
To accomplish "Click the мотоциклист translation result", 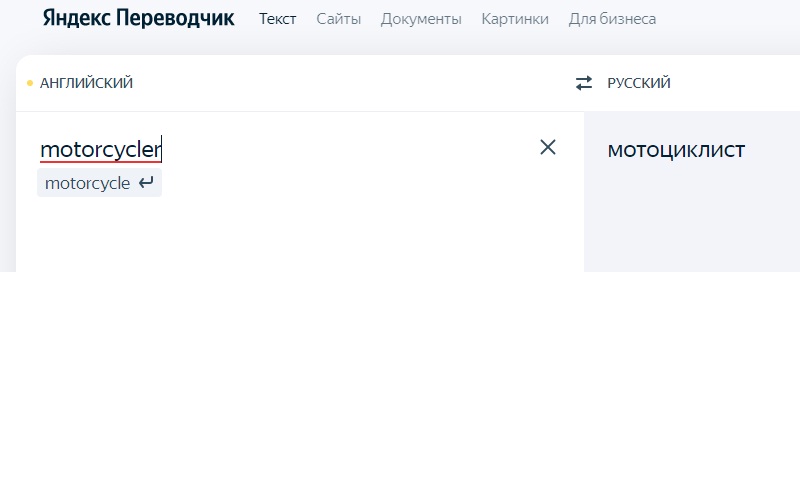I will tap(676, 150).
